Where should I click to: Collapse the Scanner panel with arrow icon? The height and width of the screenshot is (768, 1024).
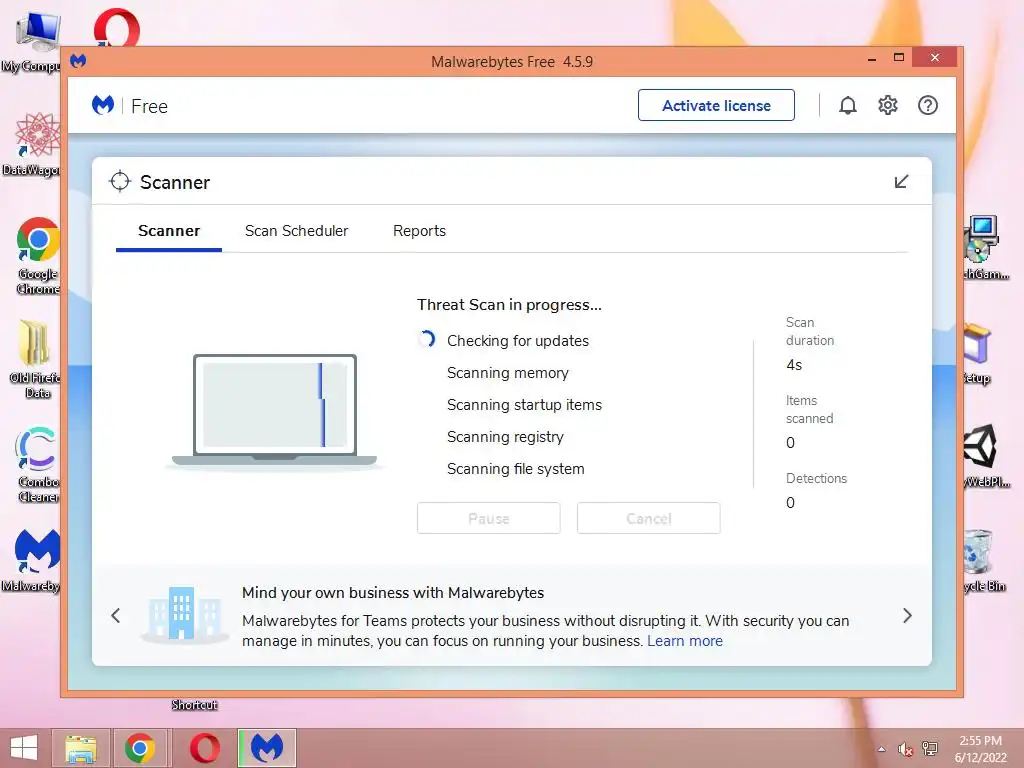click(901, 182)
